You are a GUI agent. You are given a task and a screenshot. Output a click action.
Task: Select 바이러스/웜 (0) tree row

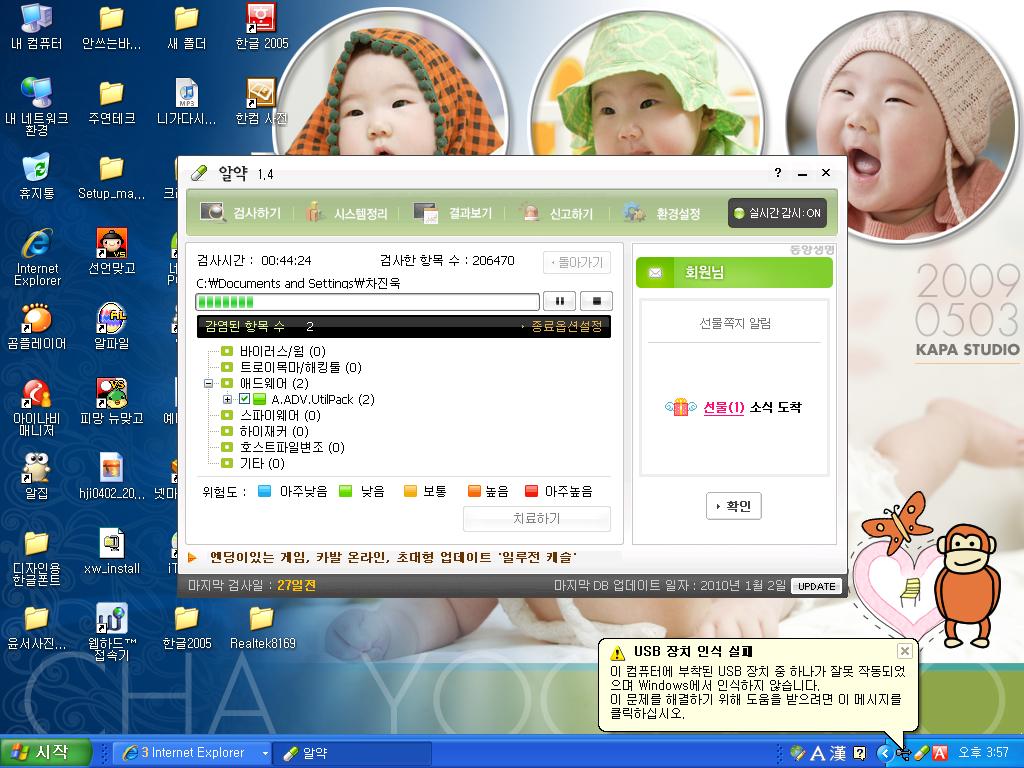[x=274, y=351]
